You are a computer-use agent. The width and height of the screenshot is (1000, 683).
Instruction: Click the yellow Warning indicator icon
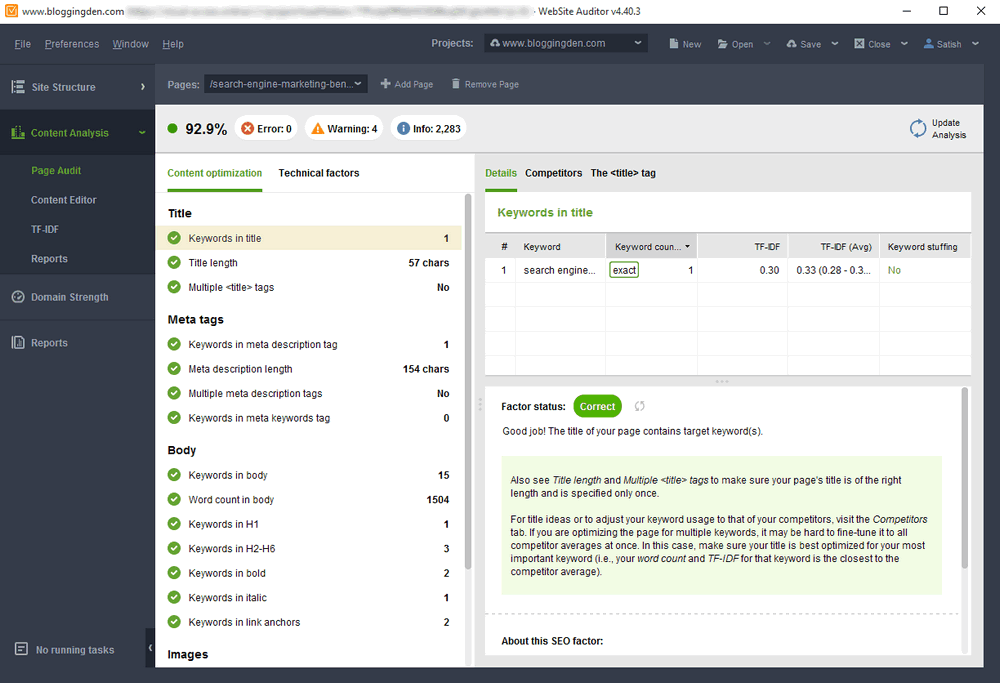coord(316,128)
